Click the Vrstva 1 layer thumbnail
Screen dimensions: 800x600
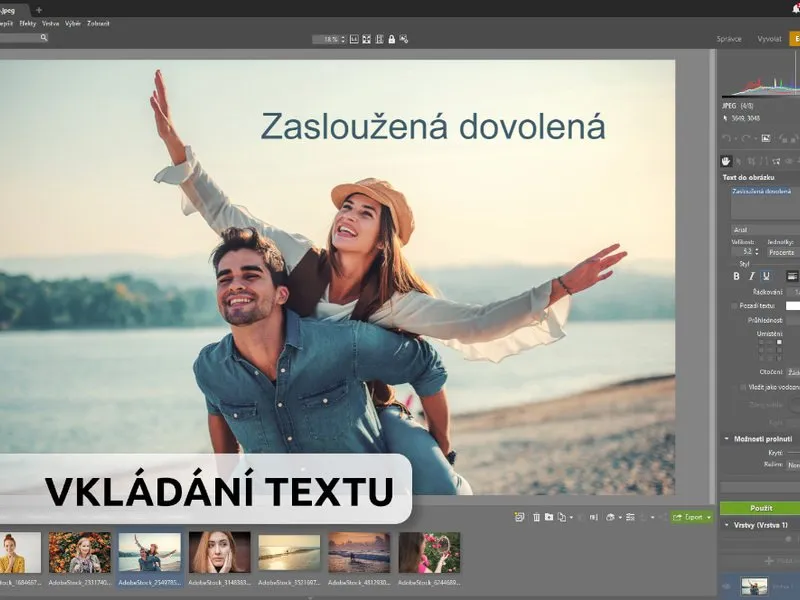[754, 587]
